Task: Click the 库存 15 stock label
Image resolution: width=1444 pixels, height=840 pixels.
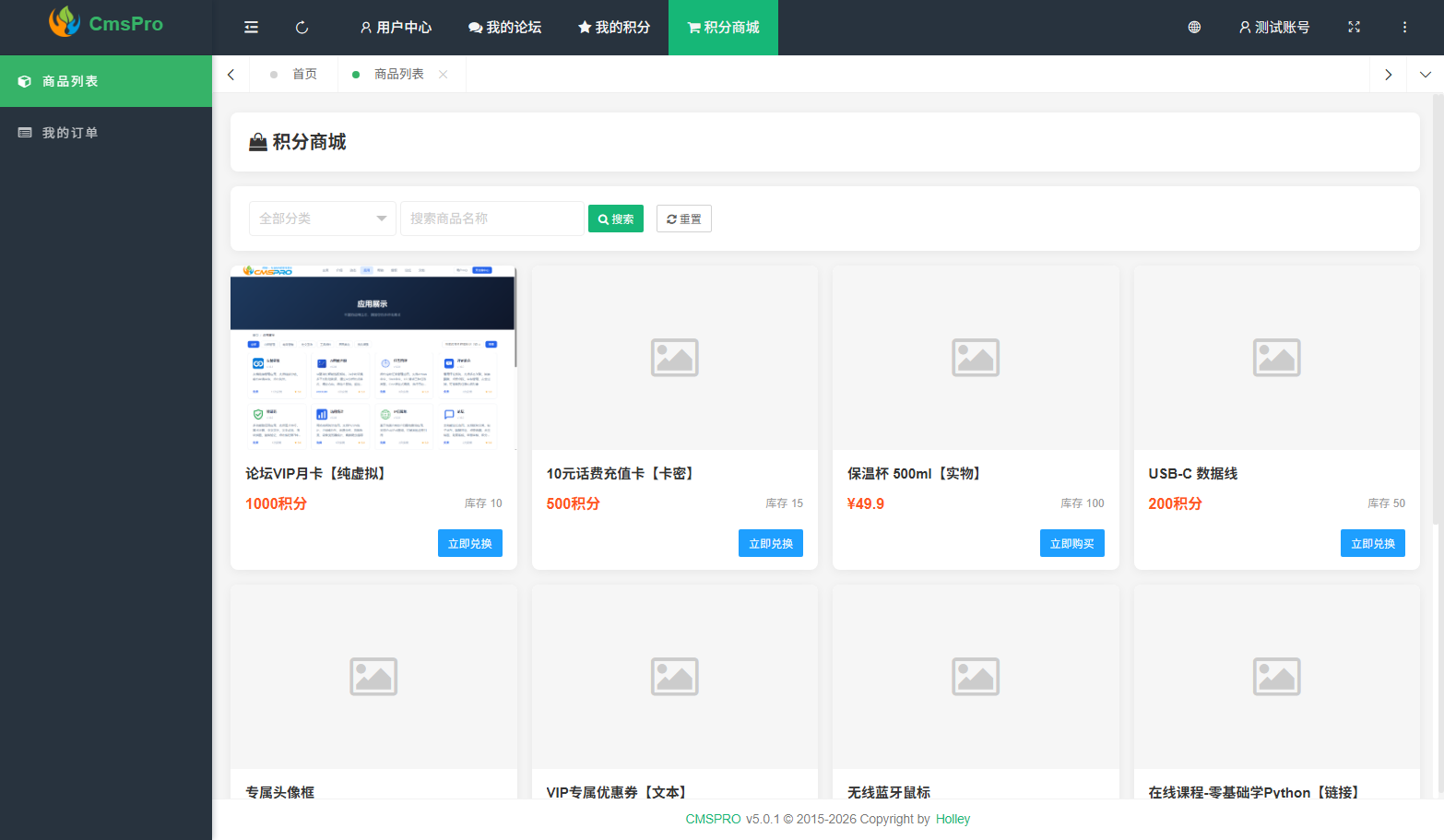Action: click(x=784, y=503)
